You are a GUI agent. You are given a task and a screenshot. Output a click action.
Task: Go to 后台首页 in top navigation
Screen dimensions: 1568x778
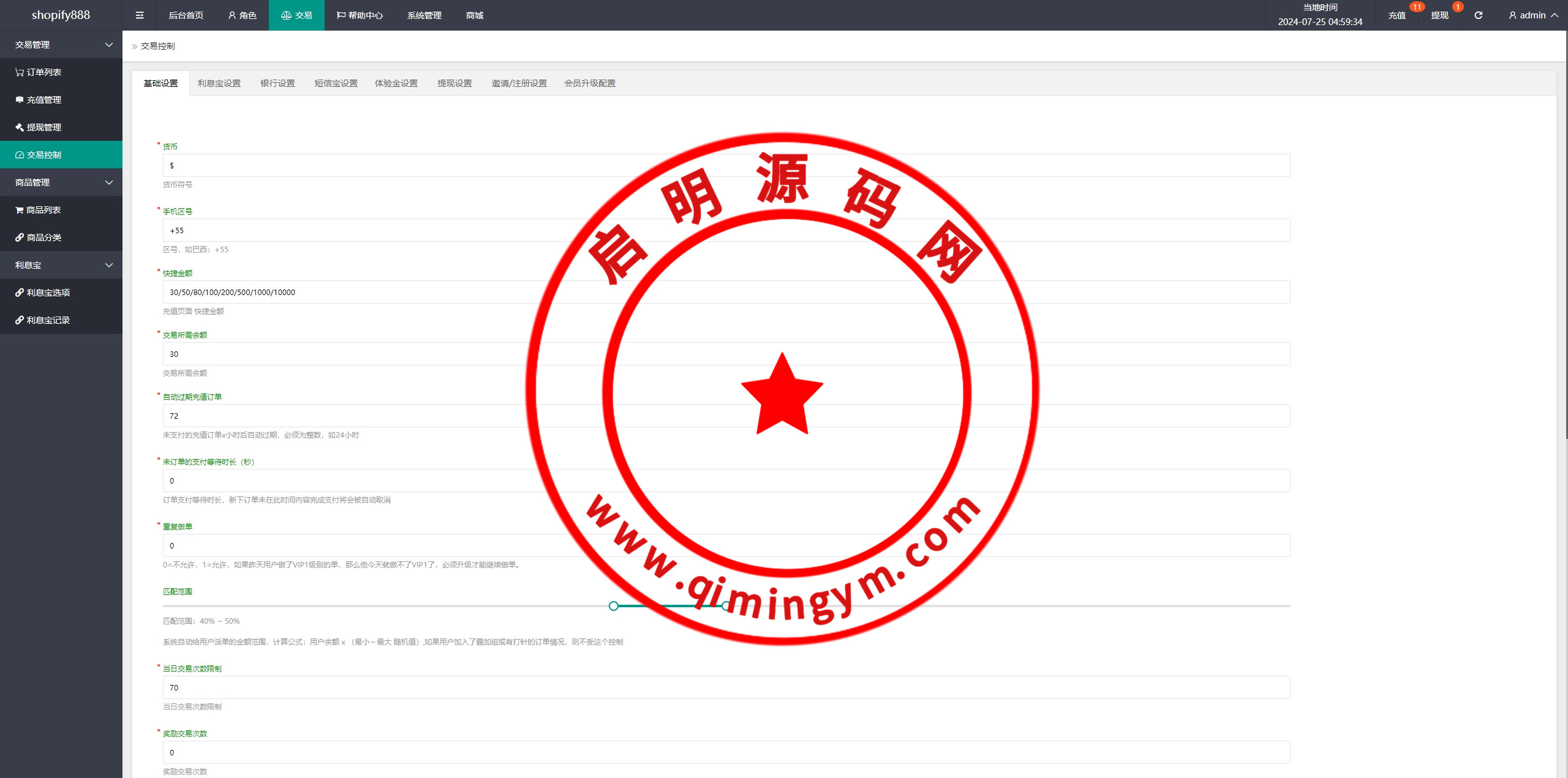pos(186,15)
